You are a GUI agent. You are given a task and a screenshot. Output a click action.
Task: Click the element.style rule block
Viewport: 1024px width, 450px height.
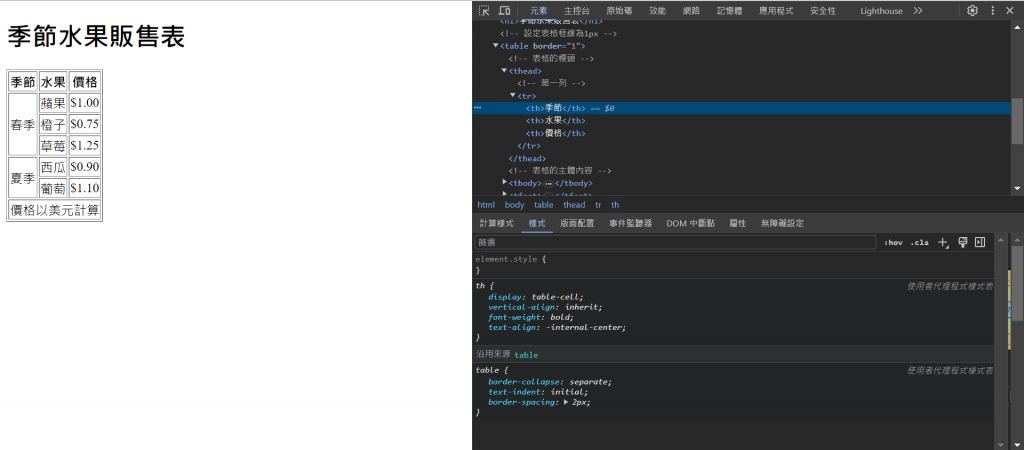pyautogui.click(x=735, y=265)
